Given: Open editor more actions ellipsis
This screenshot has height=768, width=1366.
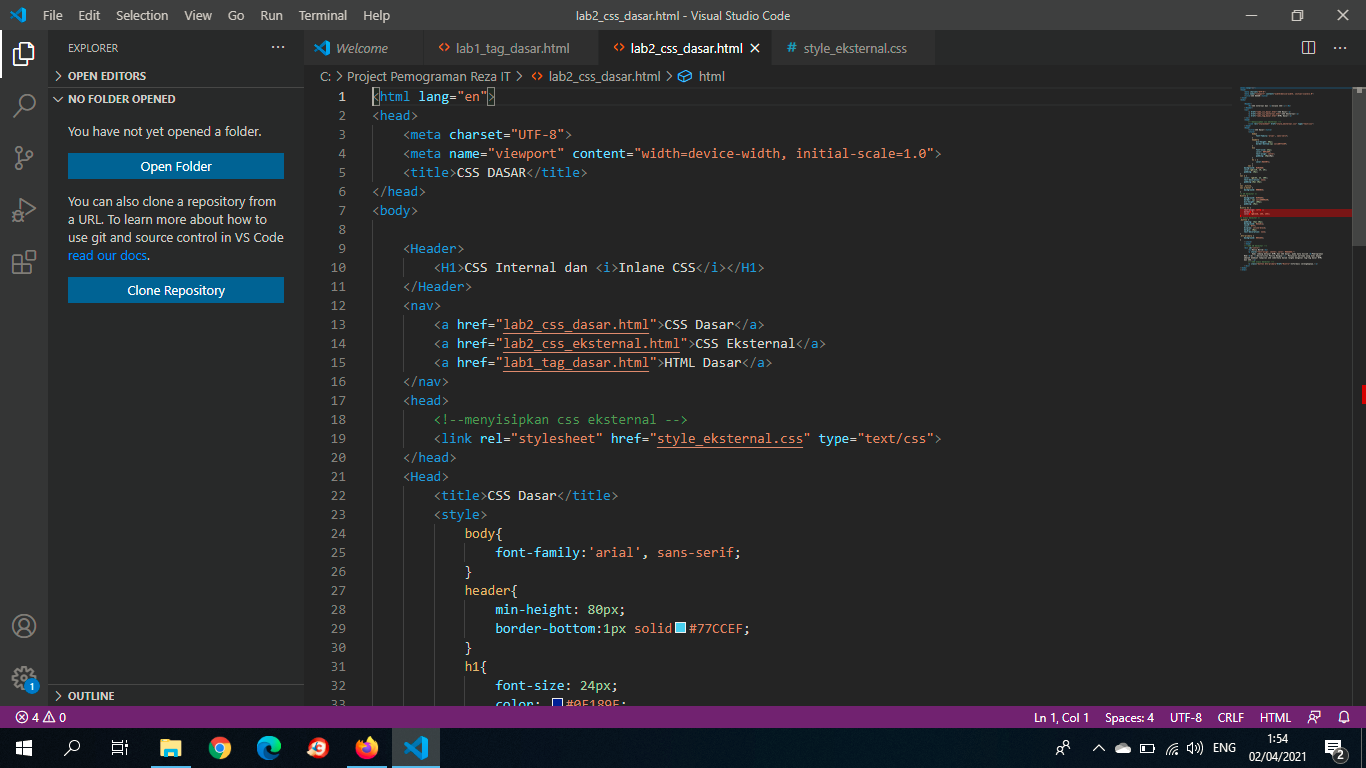Looking at the screenshot, I should point(1340,47).
